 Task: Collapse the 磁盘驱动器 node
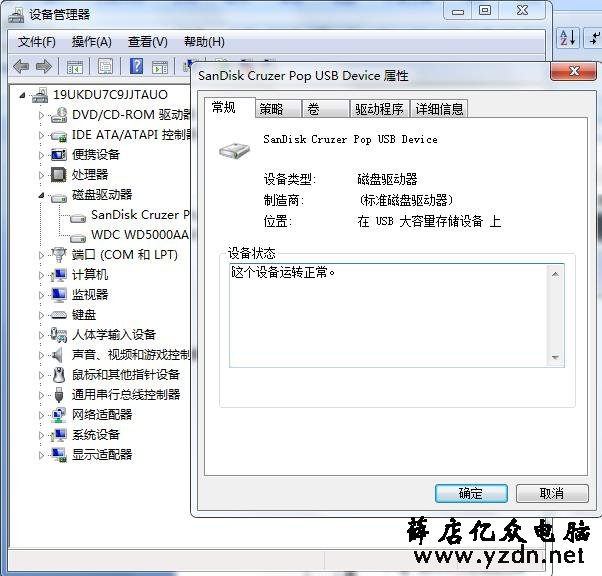pos(41,195)
